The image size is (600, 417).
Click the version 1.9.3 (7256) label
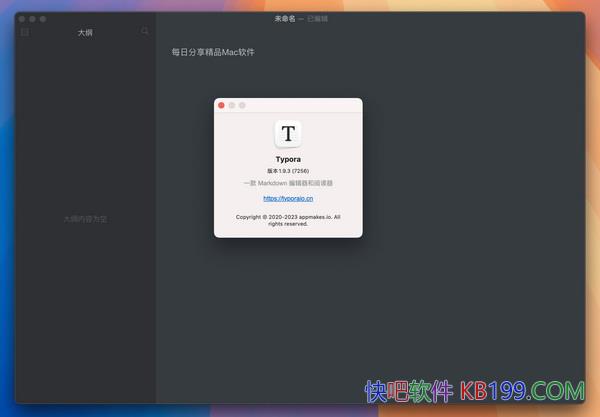point(288,172)
